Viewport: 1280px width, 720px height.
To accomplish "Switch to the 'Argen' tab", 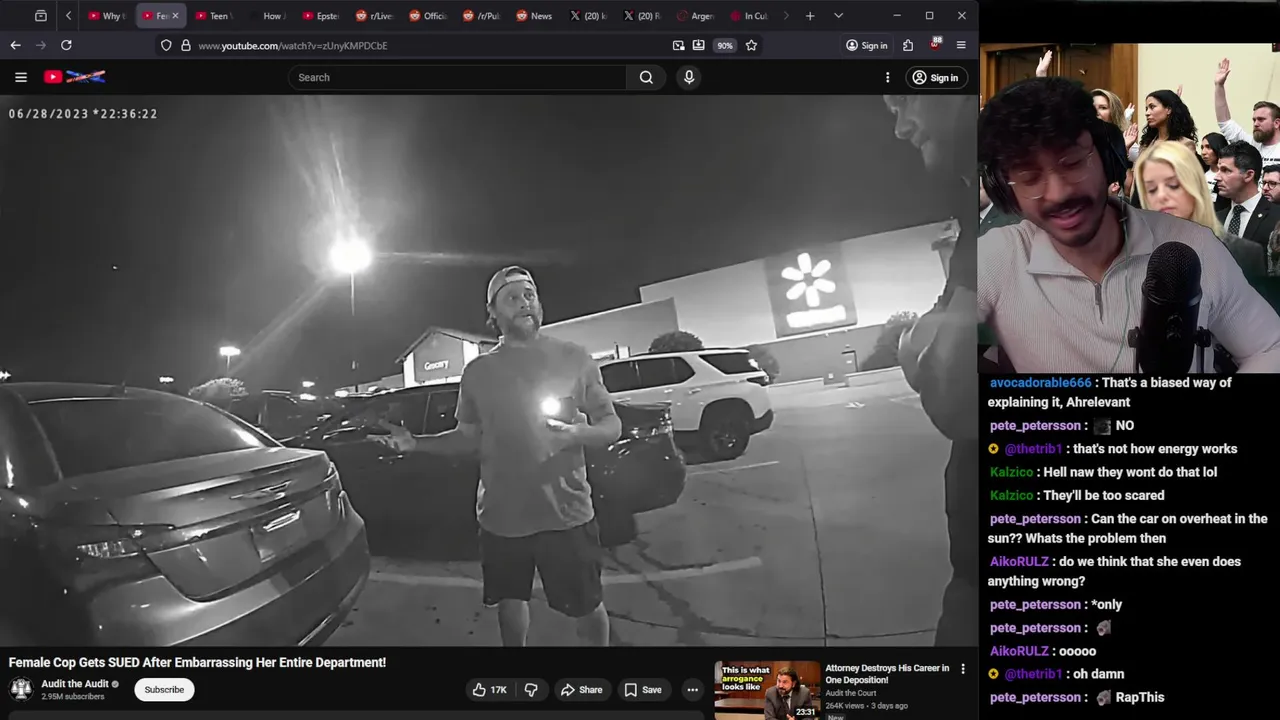I will pos(696,16).
